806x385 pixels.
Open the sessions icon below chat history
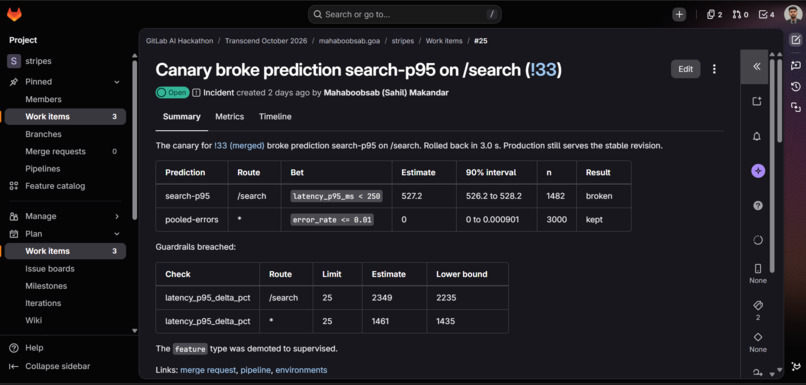(x=796, y=107)
